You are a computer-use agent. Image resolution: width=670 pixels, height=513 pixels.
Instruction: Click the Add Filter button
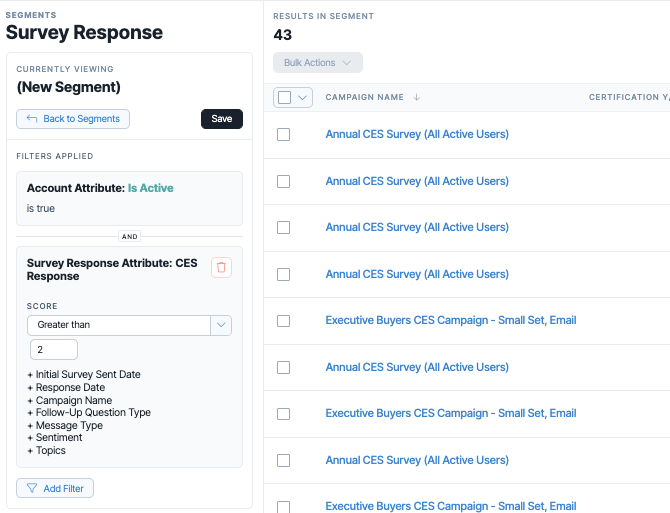tap(55, 488)
